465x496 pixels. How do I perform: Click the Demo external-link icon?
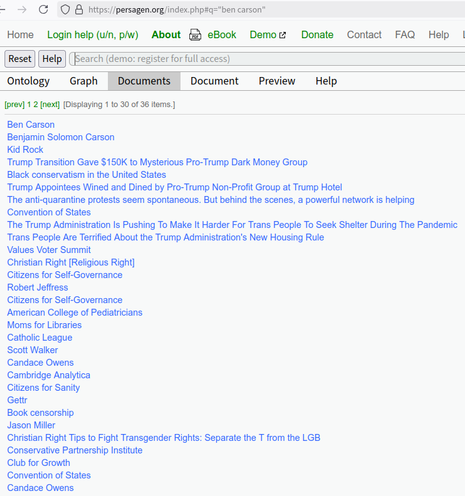tap(282, 35)
